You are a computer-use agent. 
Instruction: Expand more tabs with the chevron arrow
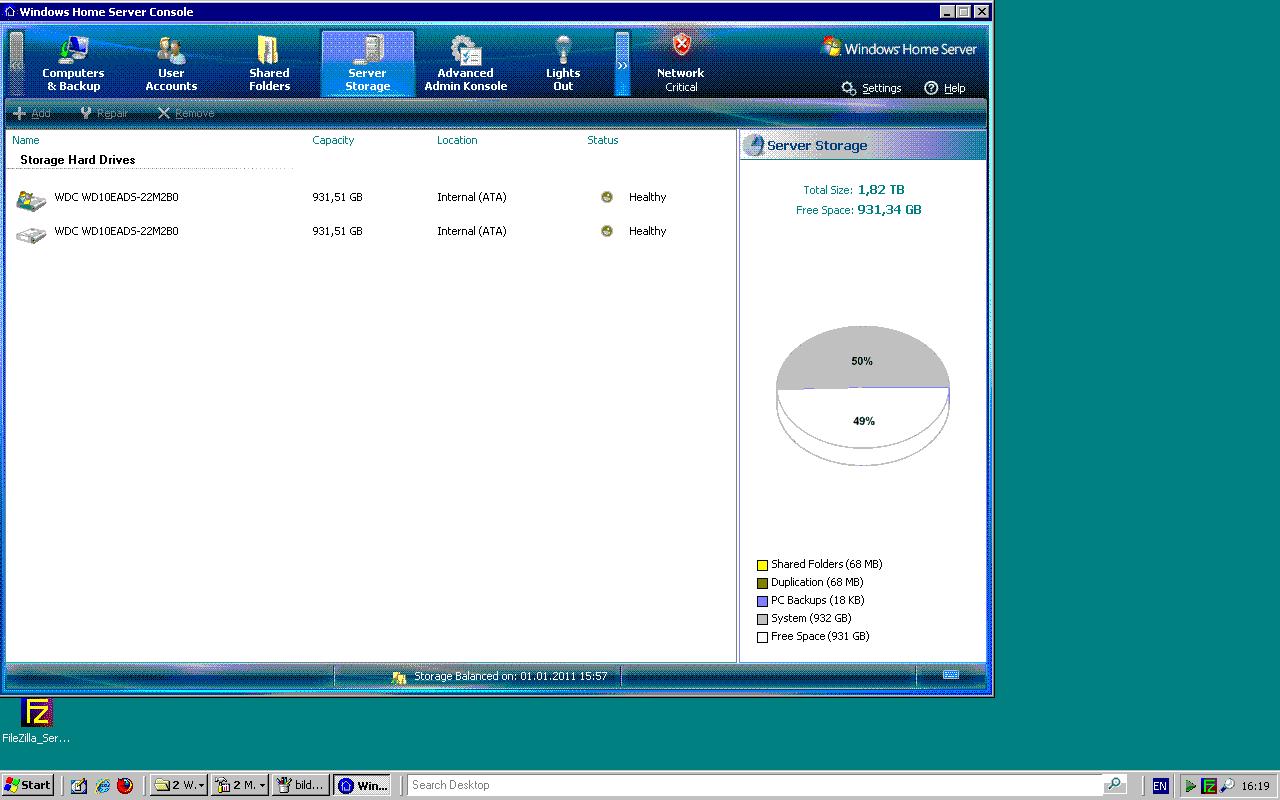622,64
